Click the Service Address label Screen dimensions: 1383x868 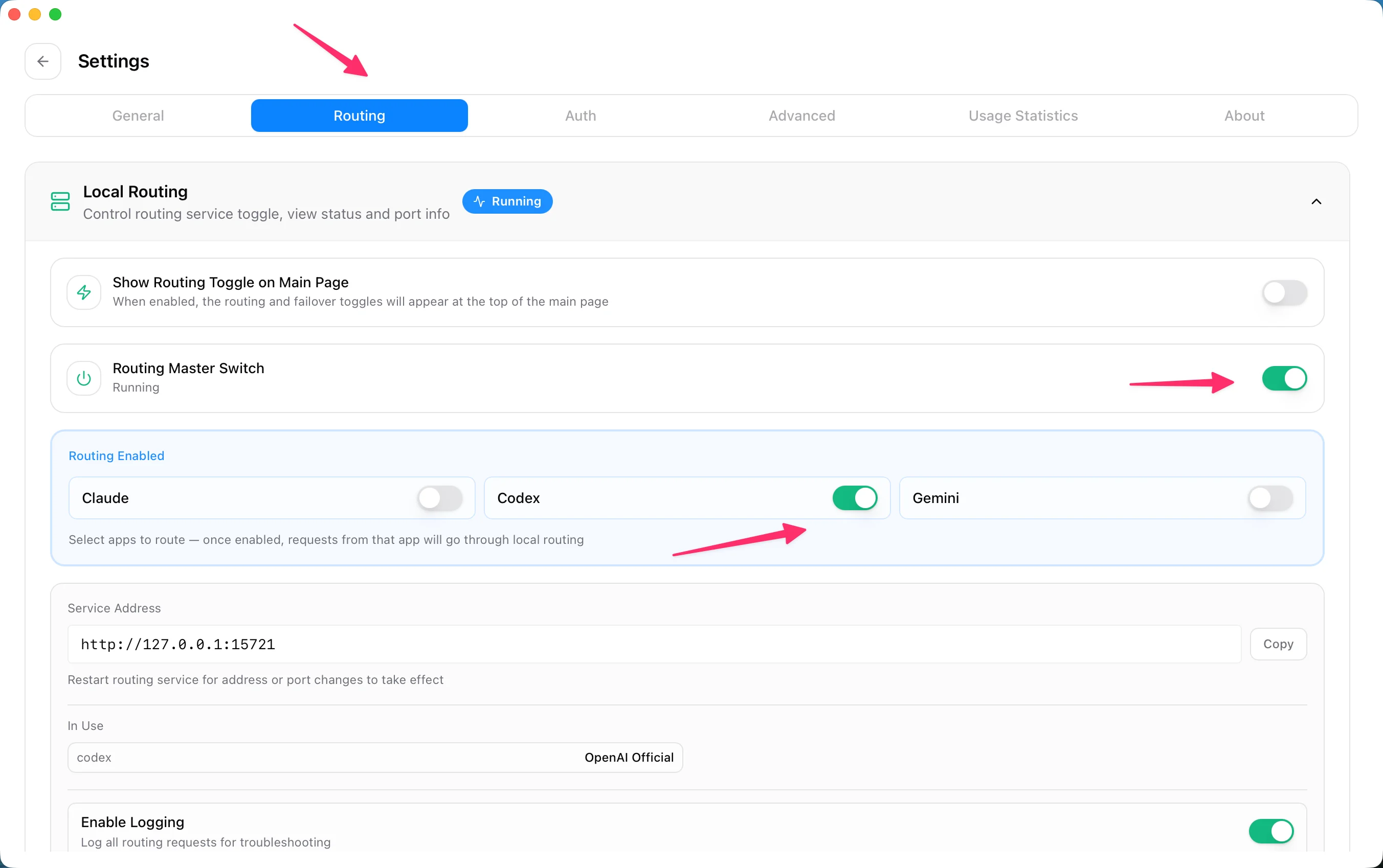coord(114,607)
